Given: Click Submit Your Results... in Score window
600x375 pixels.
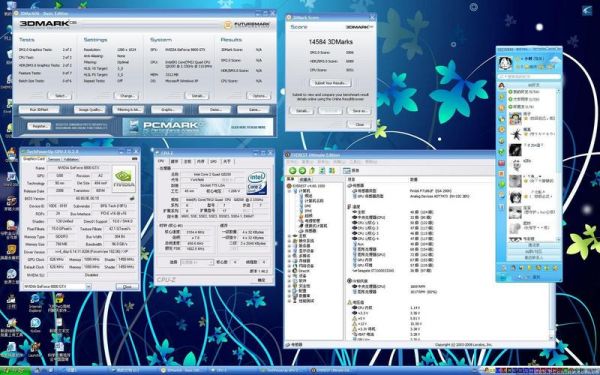Looking at the screenshot, I should click(x=330, y=83).
